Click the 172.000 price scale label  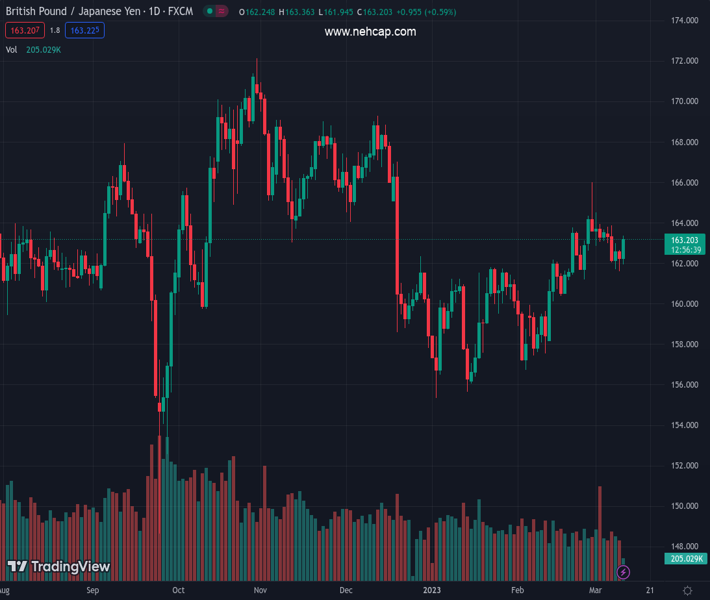(x=684, y=61)
